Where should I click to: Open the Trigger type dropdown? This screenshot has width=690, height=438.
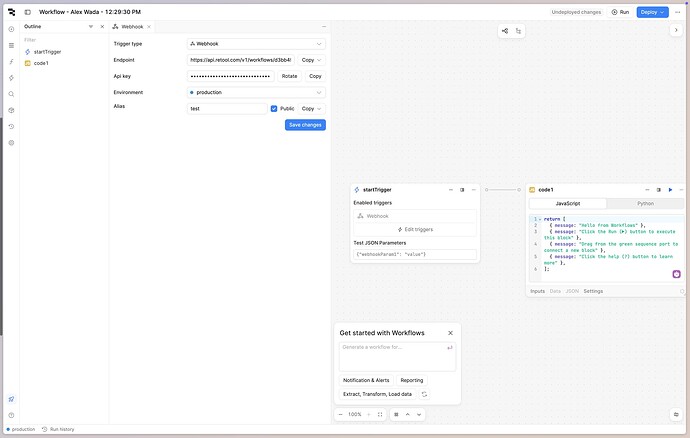pos(256,44)
